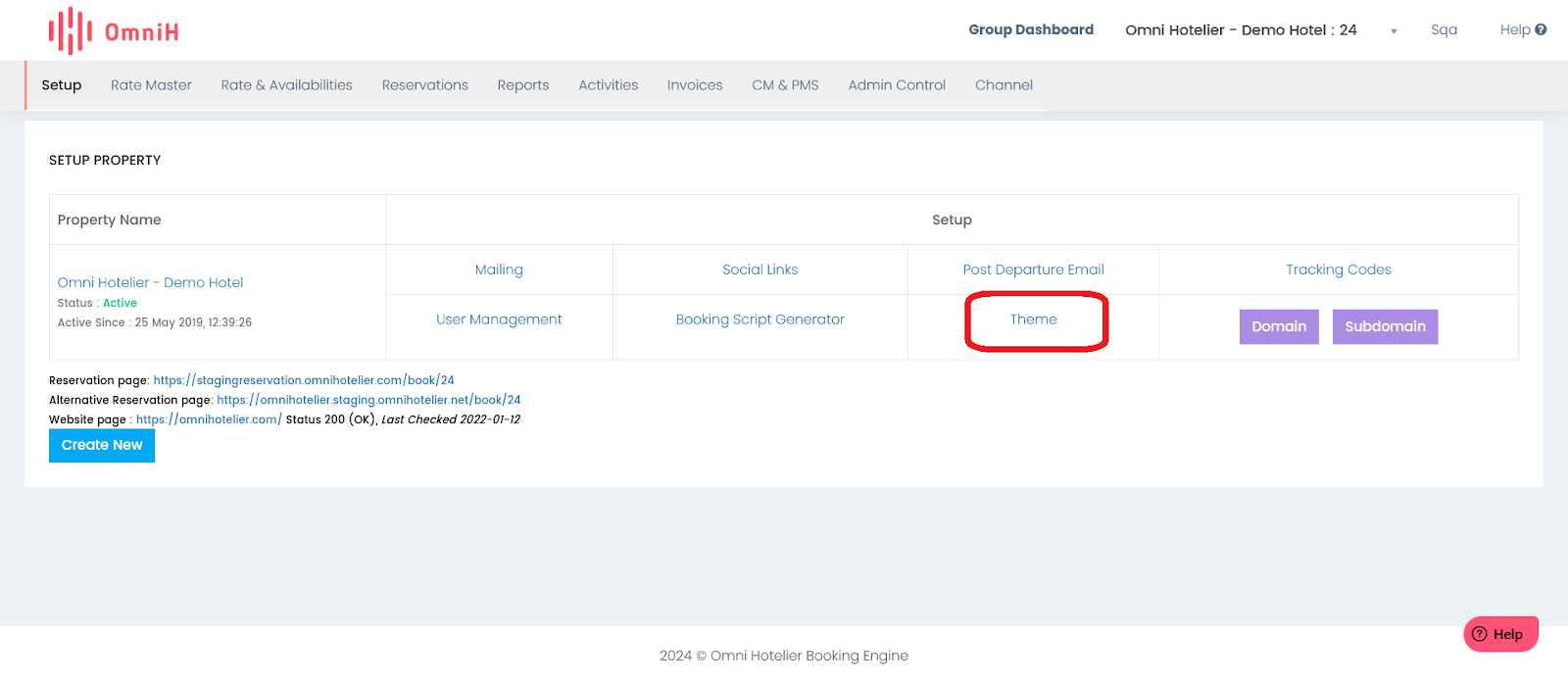
Task: Open the stagingreservation booking page URL
Action: [304, 380]
